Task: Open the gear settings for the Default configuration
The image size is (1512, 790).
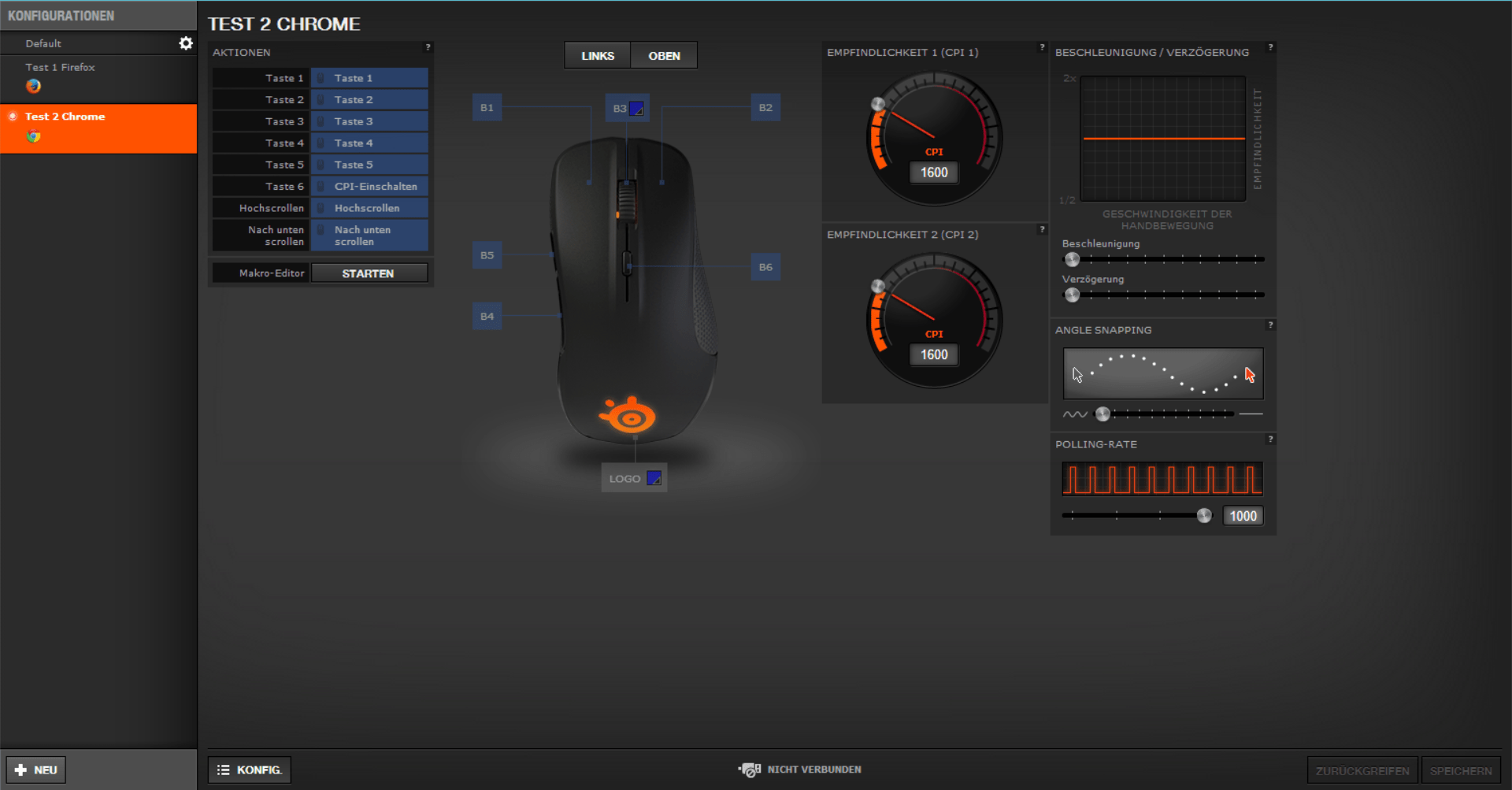Action: tap(186, 43)
